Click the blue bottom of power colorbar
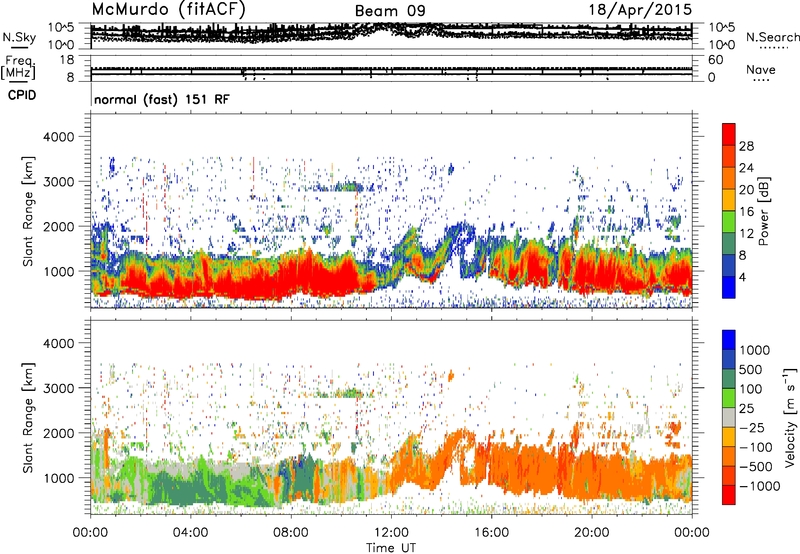 click(729, 287)
